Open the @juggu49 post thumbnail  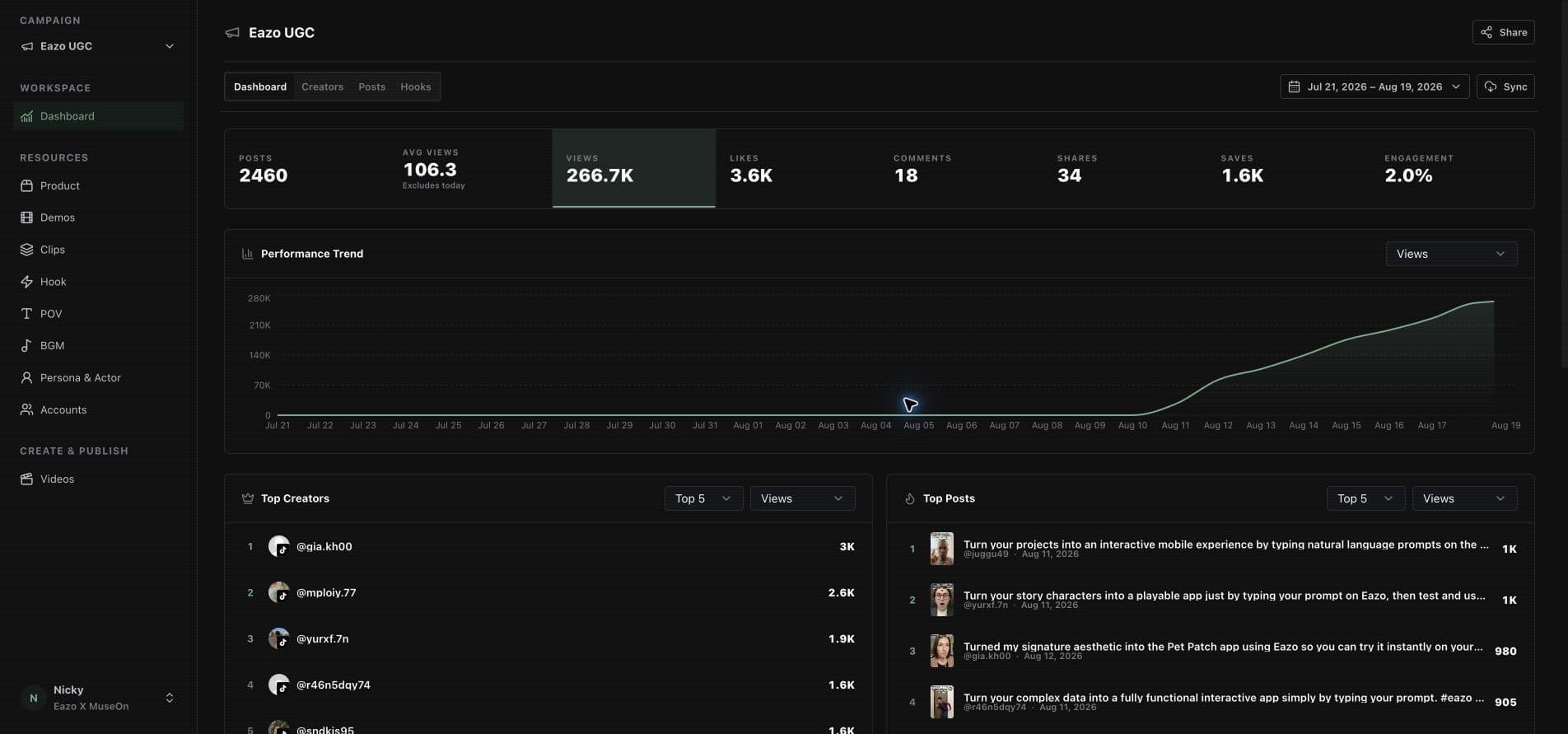click(x=941, y=549)
